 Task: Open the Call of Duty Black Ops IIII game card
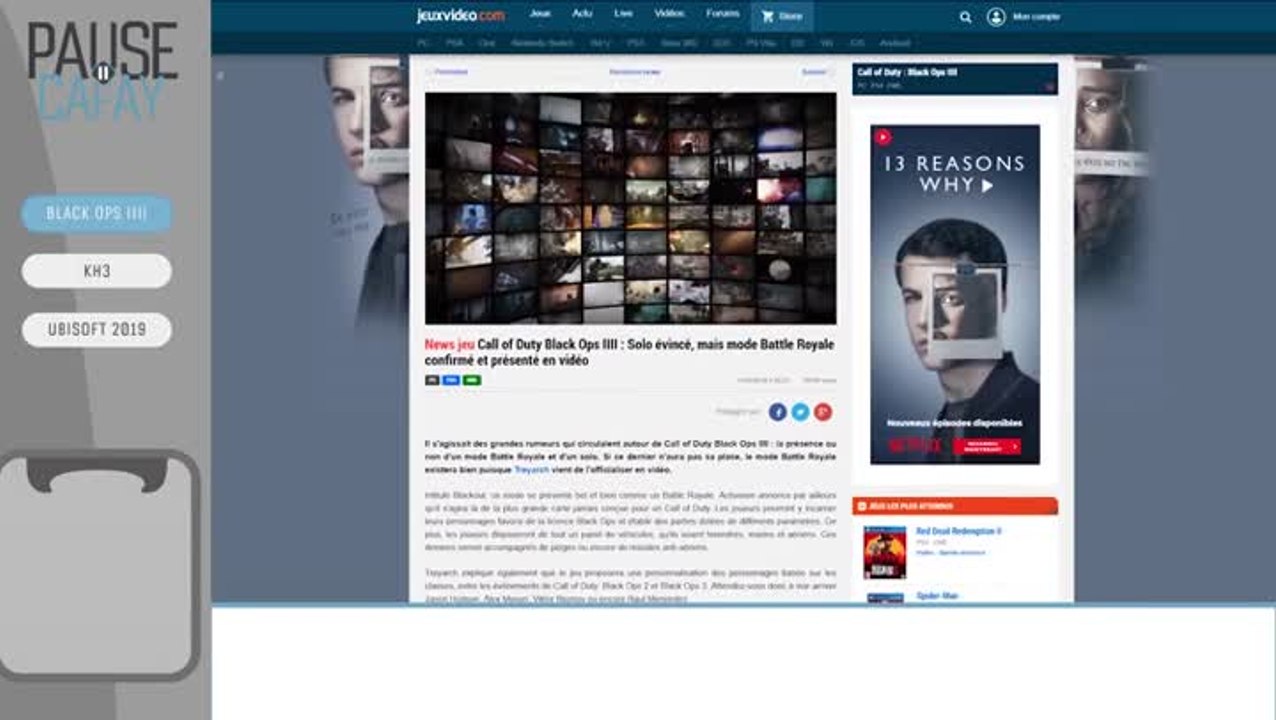click(955, 79)
